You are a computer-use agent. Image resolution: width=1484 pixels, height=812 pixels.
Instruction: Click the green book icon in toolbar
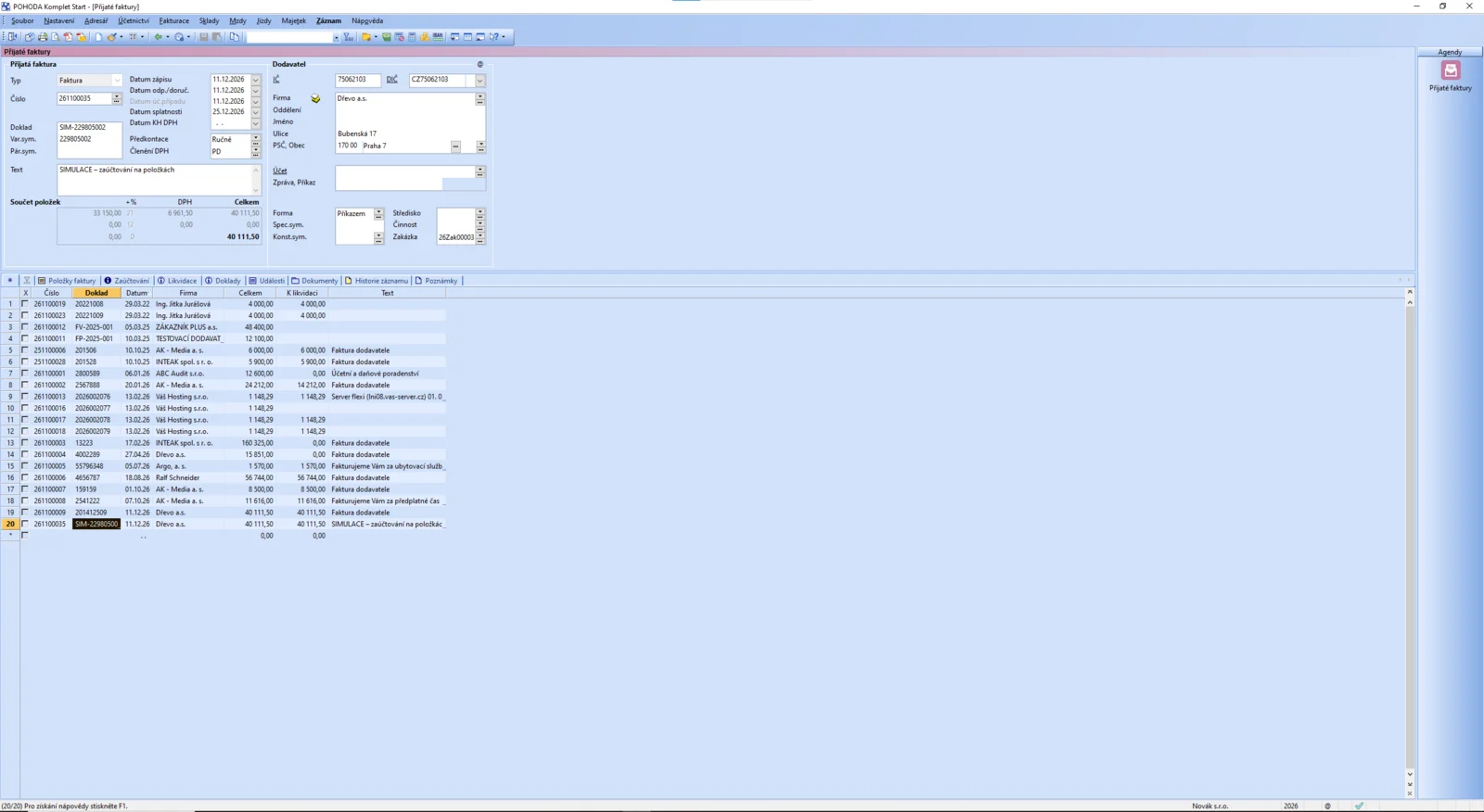(x=386, y=37)
